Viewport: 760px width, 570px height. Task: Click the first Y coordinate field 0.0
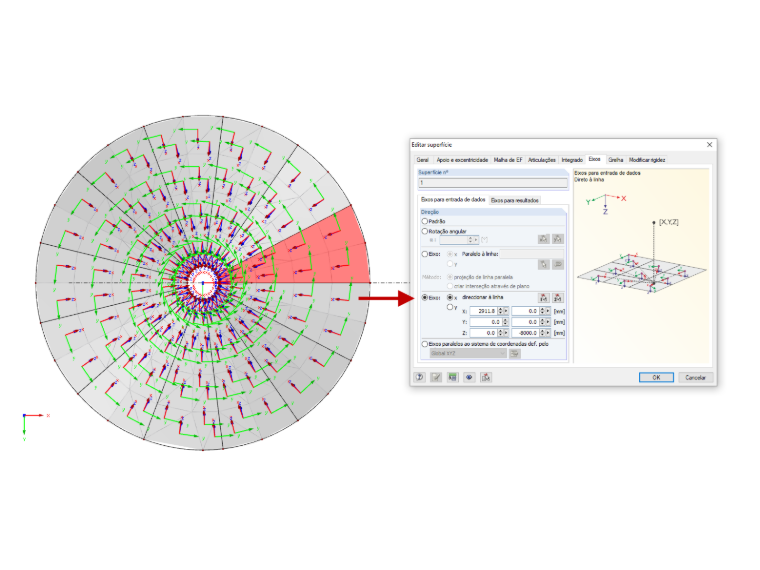pyautogui.click(x=486, y=322)
